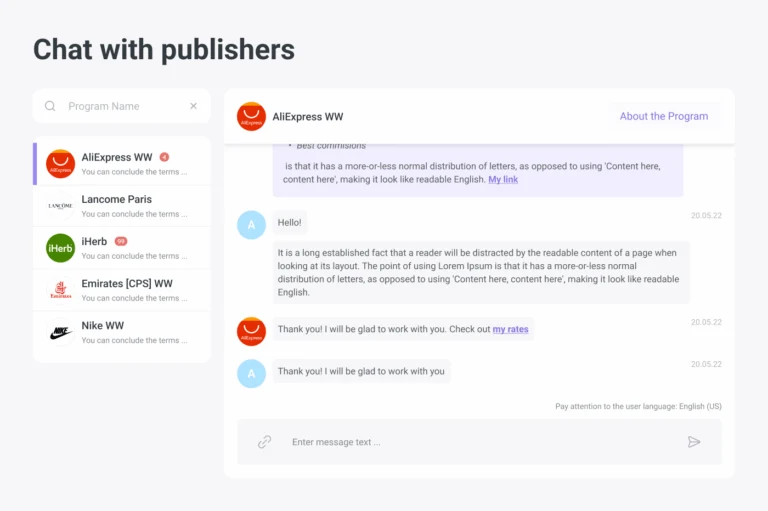This screenshot has width=768, height=511.
Task: Click the 'Pay attention to the user language' note
Action: tap(638, 406)
